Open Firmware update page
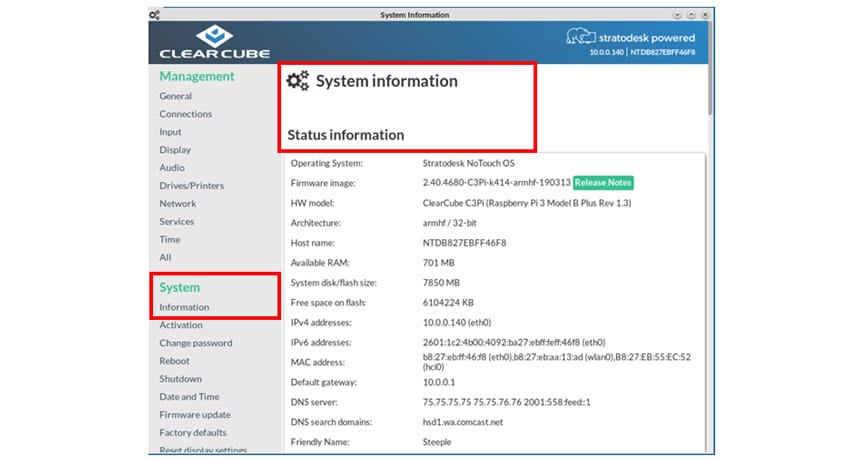The height and width of the screenshot is (461, 850). [195, 414]
